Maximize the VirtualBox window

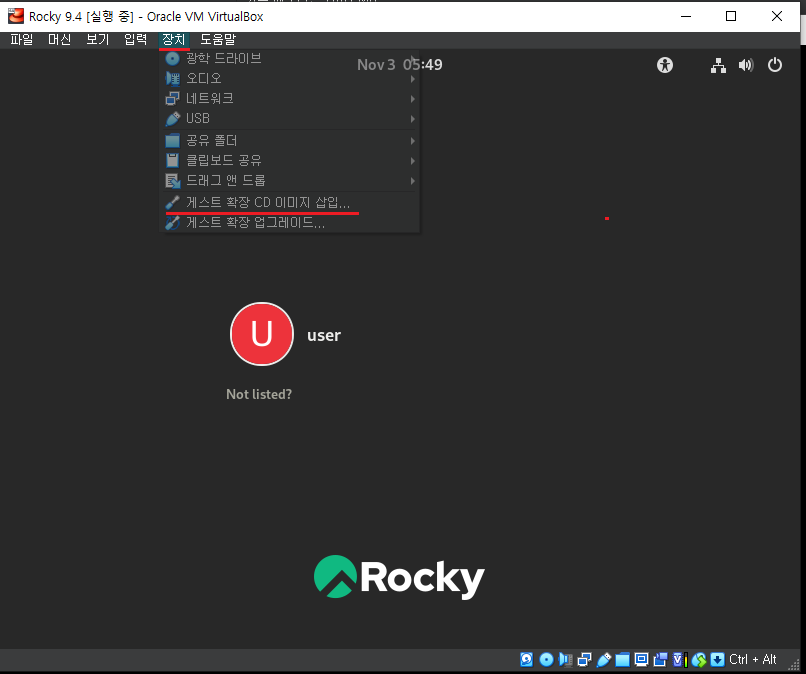tap(730, 16)
